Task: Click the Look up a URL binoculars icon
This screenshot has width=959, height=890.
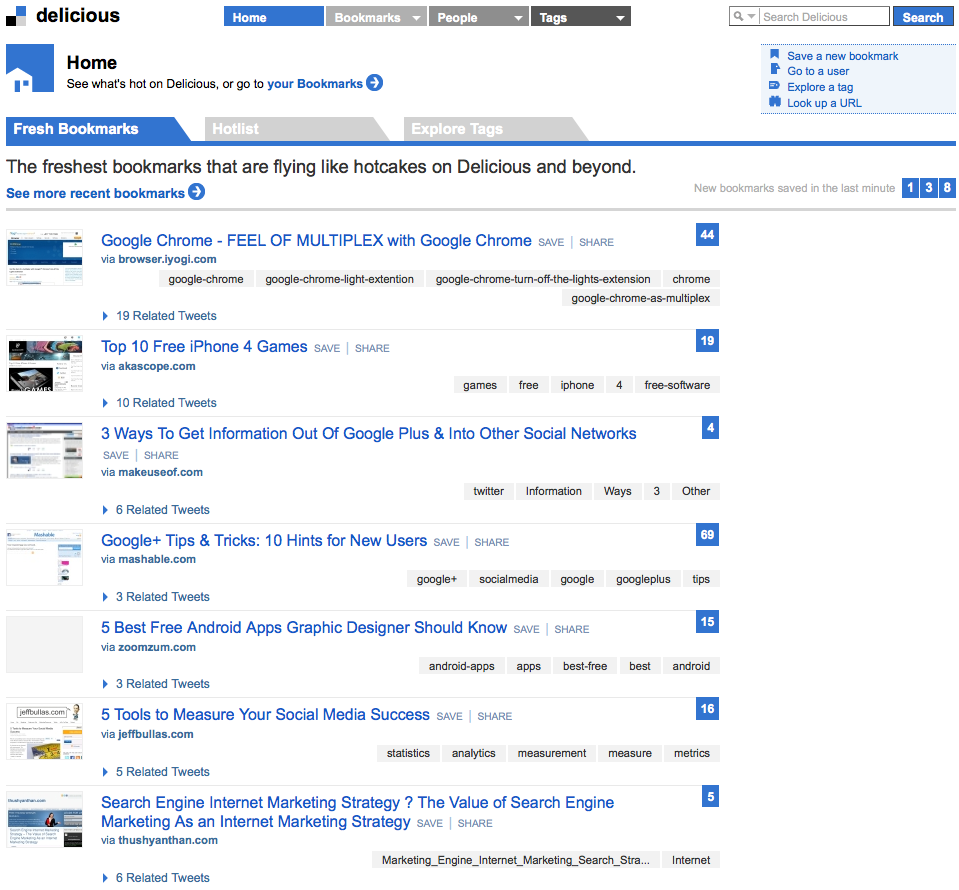Action: [775, 102]
